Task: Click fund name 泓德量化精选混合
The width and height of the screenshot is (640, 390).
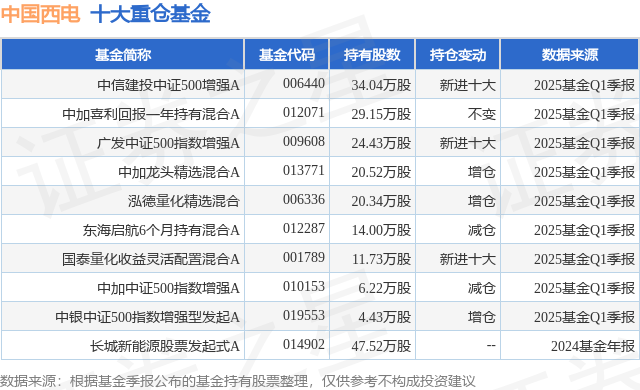Action: [x=183, y=201]
